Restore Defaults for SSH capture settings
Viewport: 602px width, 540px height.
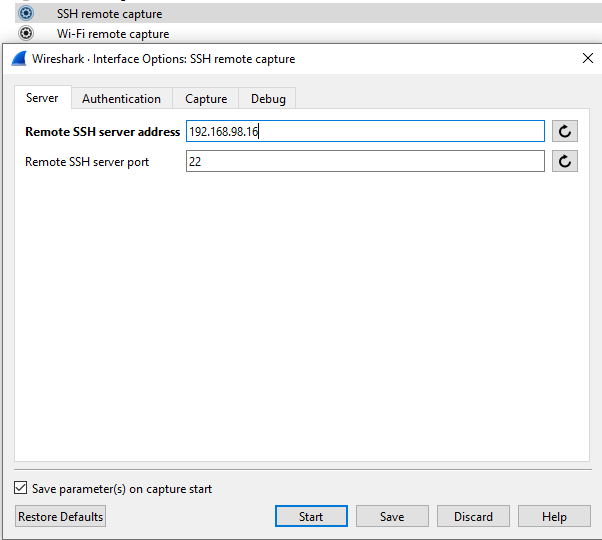coord(60,516)
